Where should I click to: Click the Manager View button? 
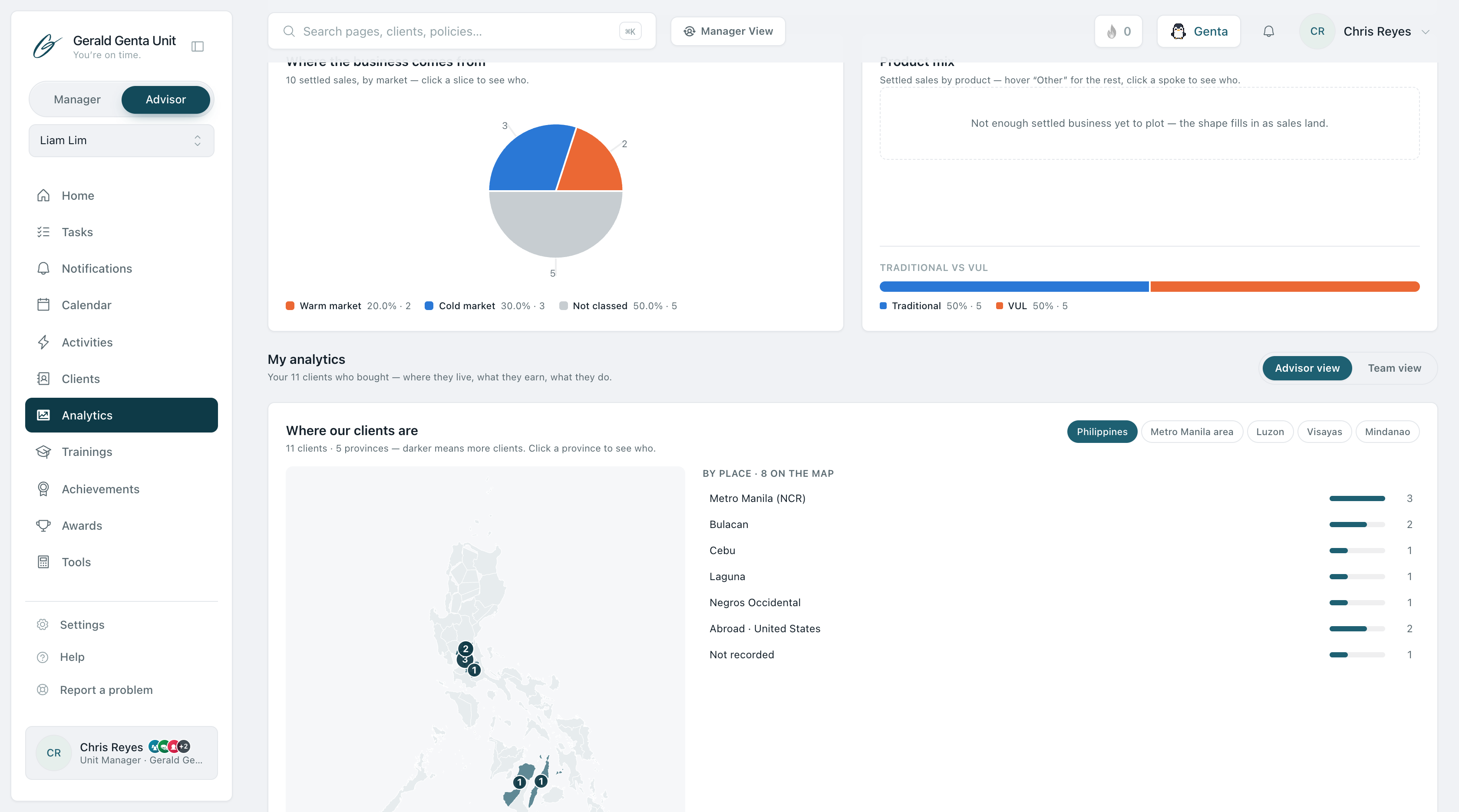point(728,31)
